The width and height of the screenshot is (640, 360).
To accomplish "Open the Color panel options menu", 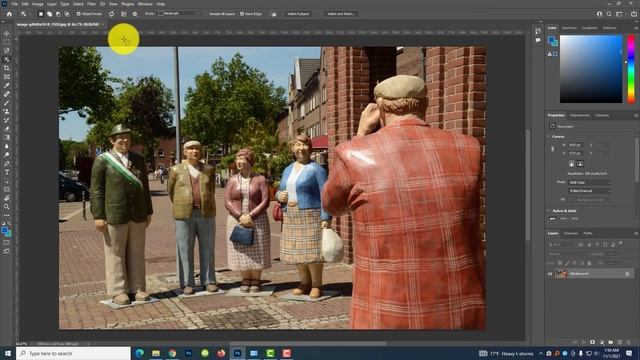I will click(636, 28).
